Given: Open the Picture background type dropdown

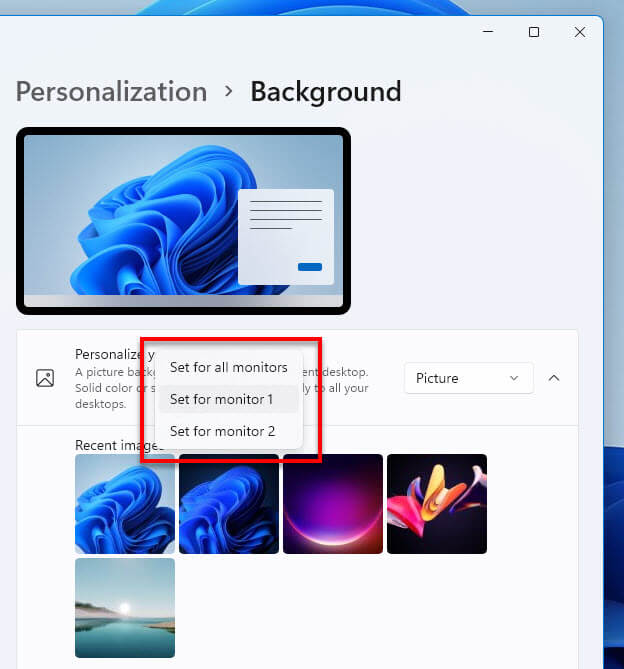Looking at the screenshot, I should (467, 378).
